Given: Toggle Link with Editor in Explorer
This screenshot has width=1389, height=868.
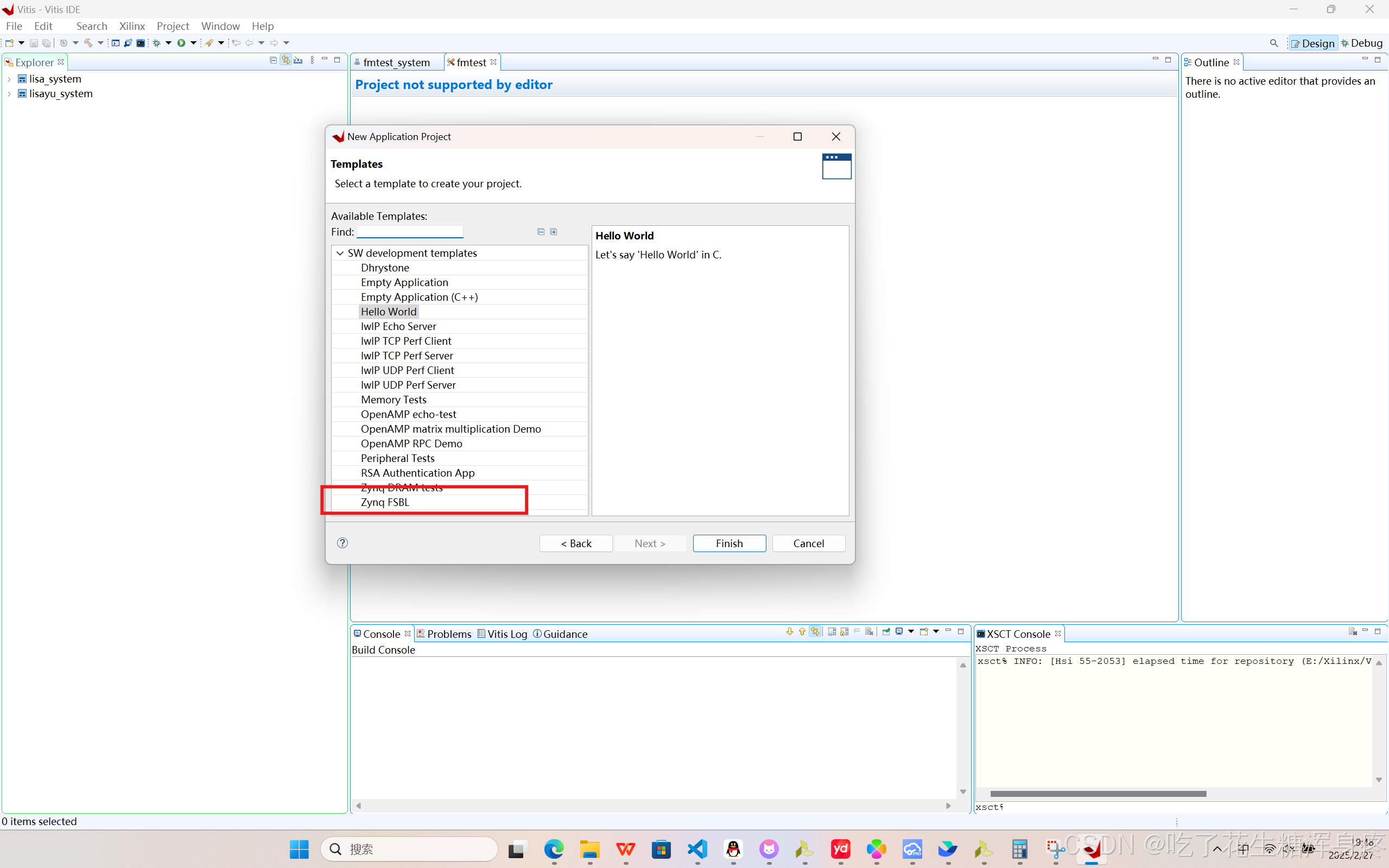Looking at the screenshot, I should pos(286,60).
